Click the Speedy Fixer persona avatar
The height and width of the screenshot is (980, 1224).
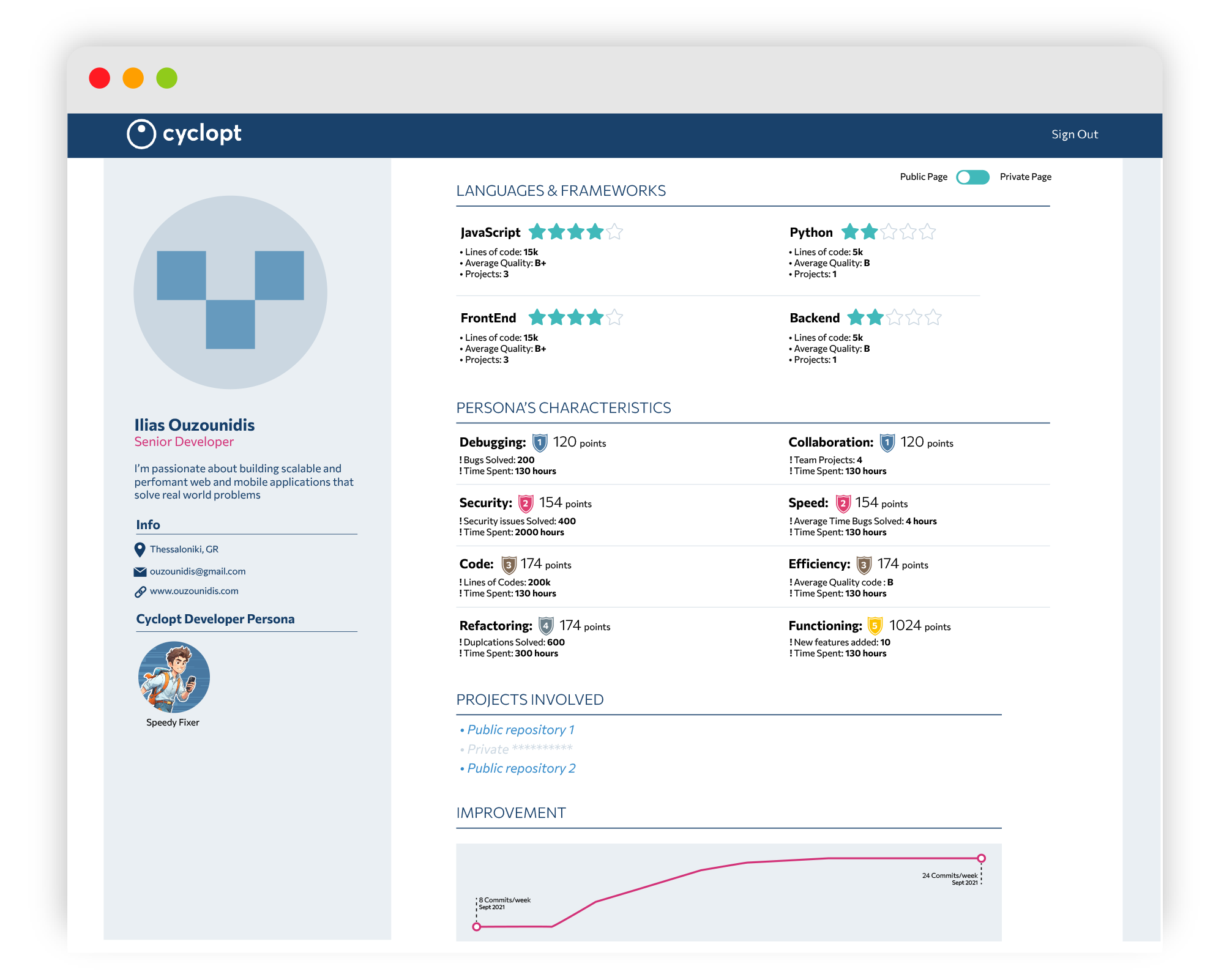click(x=174, y=677)
